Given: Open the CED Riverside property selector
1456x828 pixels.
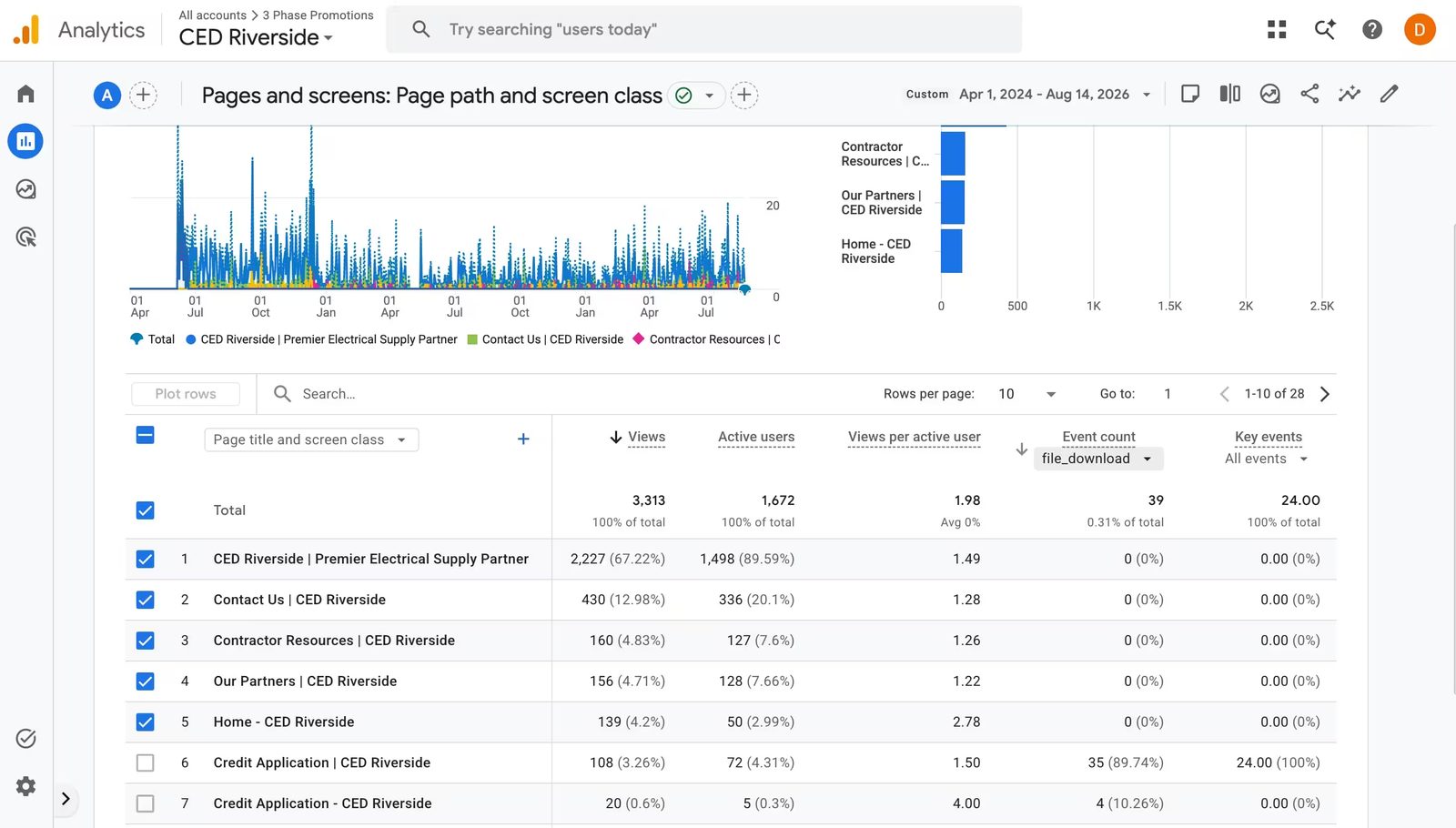Looking at the screenshot, I should 256,37.
